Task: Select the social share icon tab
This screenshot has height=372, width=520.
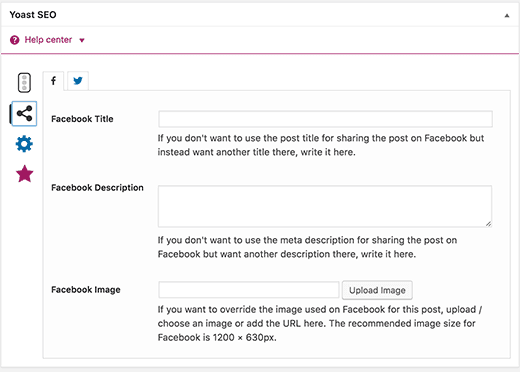Action: (x=24, y=114)
